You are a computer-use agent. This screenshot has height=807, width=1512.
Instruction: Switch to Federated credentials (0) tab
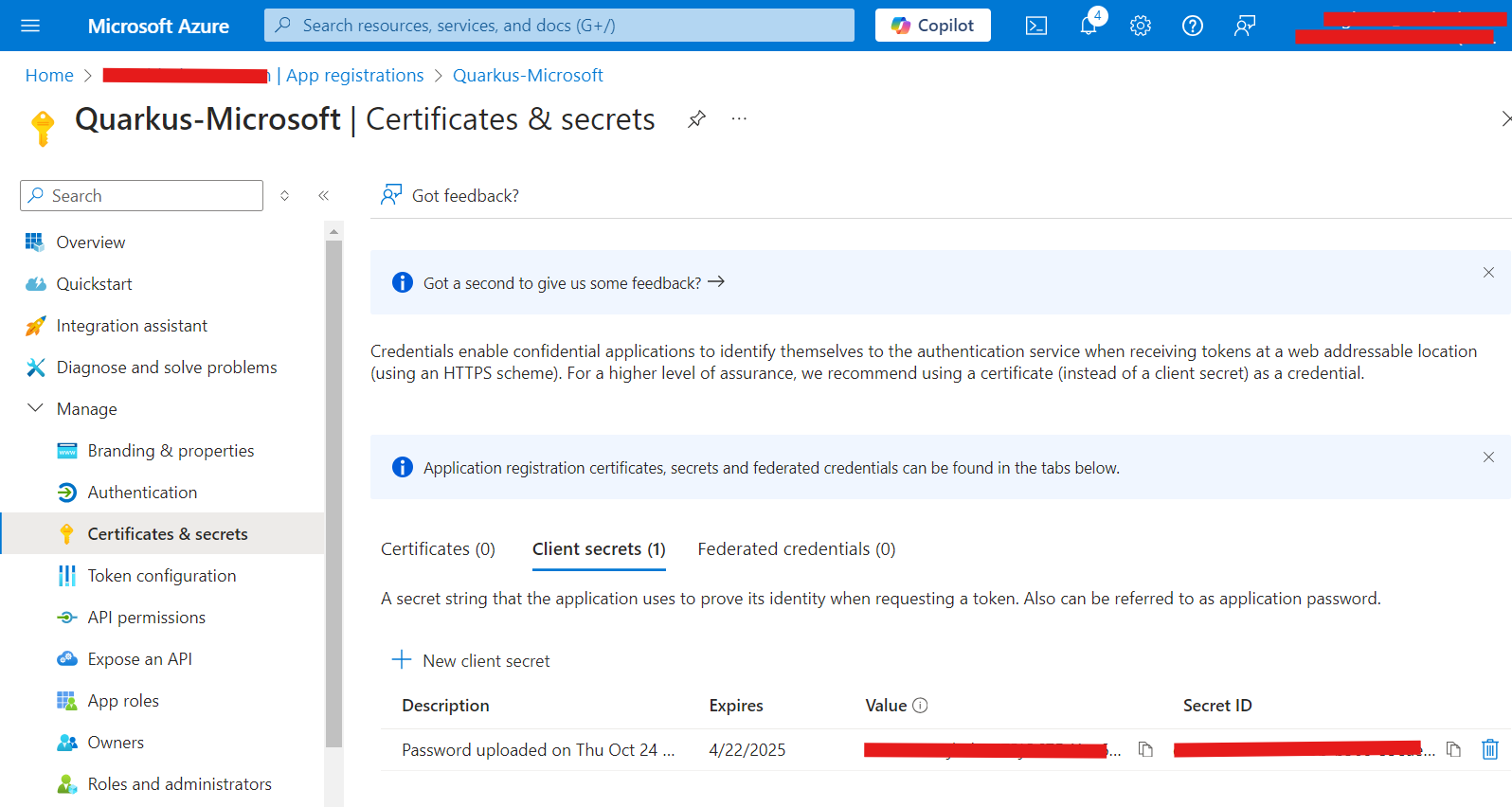click(796, 549)
